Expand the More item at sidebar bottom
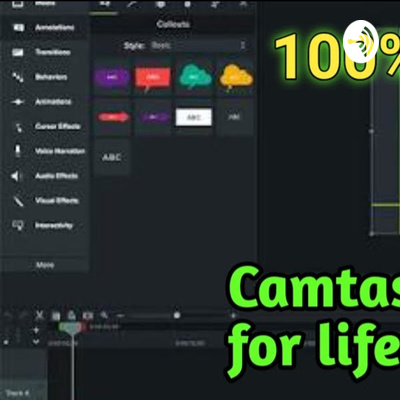 point(45,265)
